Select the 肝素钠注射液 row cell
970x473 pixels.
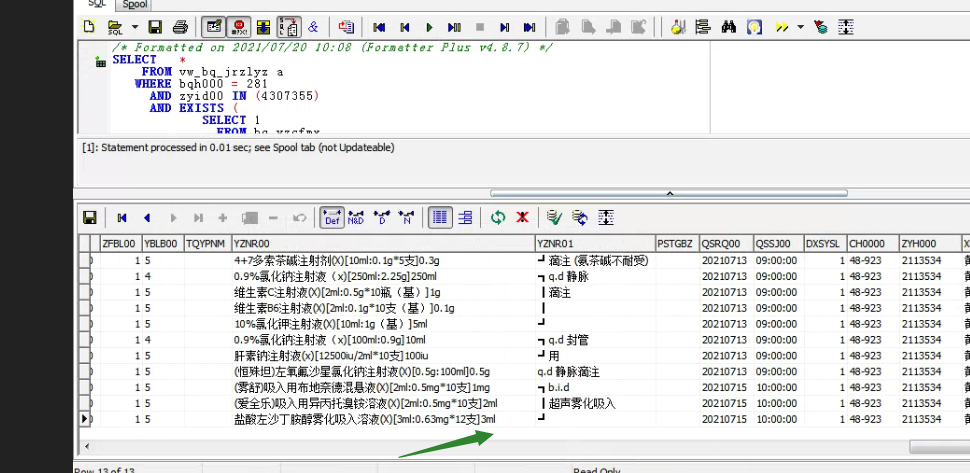click(x=383, y=356)
